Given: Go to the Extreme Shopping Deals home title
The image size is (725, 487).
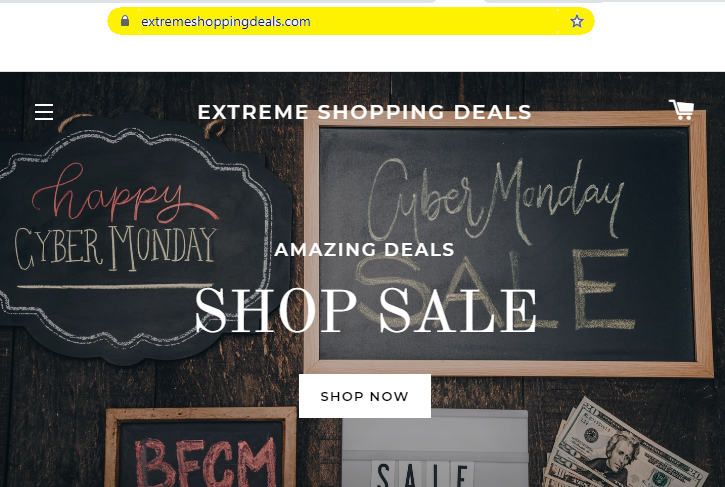Looking at the screenshot, I should click(x=364, y=112).
